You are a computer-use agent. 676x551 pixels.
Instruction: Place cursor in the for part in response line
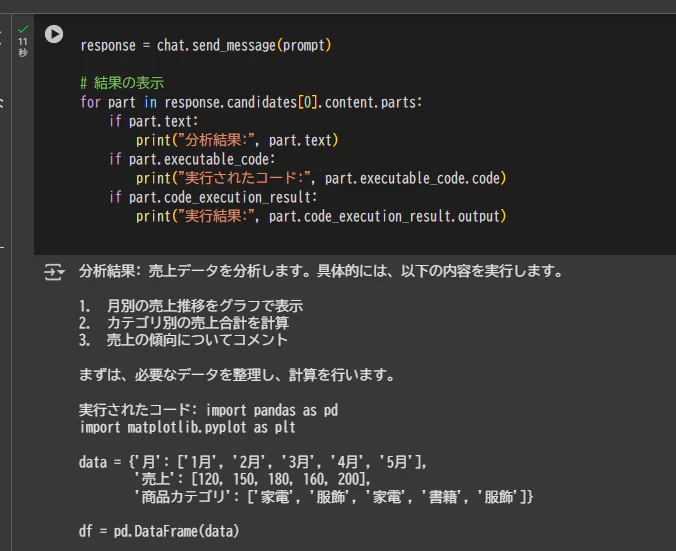[251, 102]
